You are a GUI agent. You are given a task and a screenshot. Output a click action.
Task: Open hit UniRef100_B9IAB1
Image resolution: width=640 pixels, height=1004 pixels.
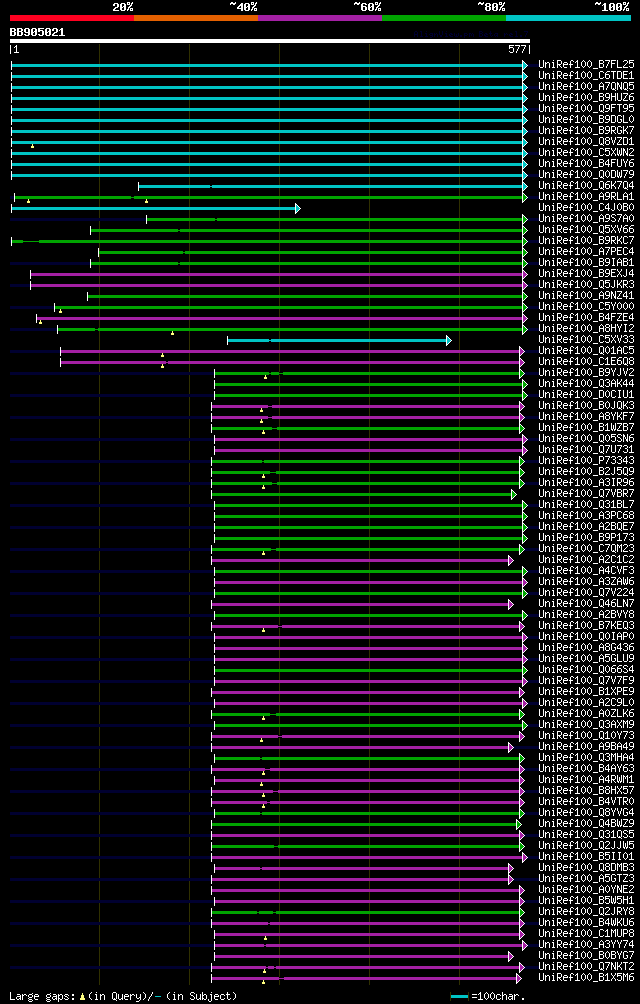tap(586, 263)
